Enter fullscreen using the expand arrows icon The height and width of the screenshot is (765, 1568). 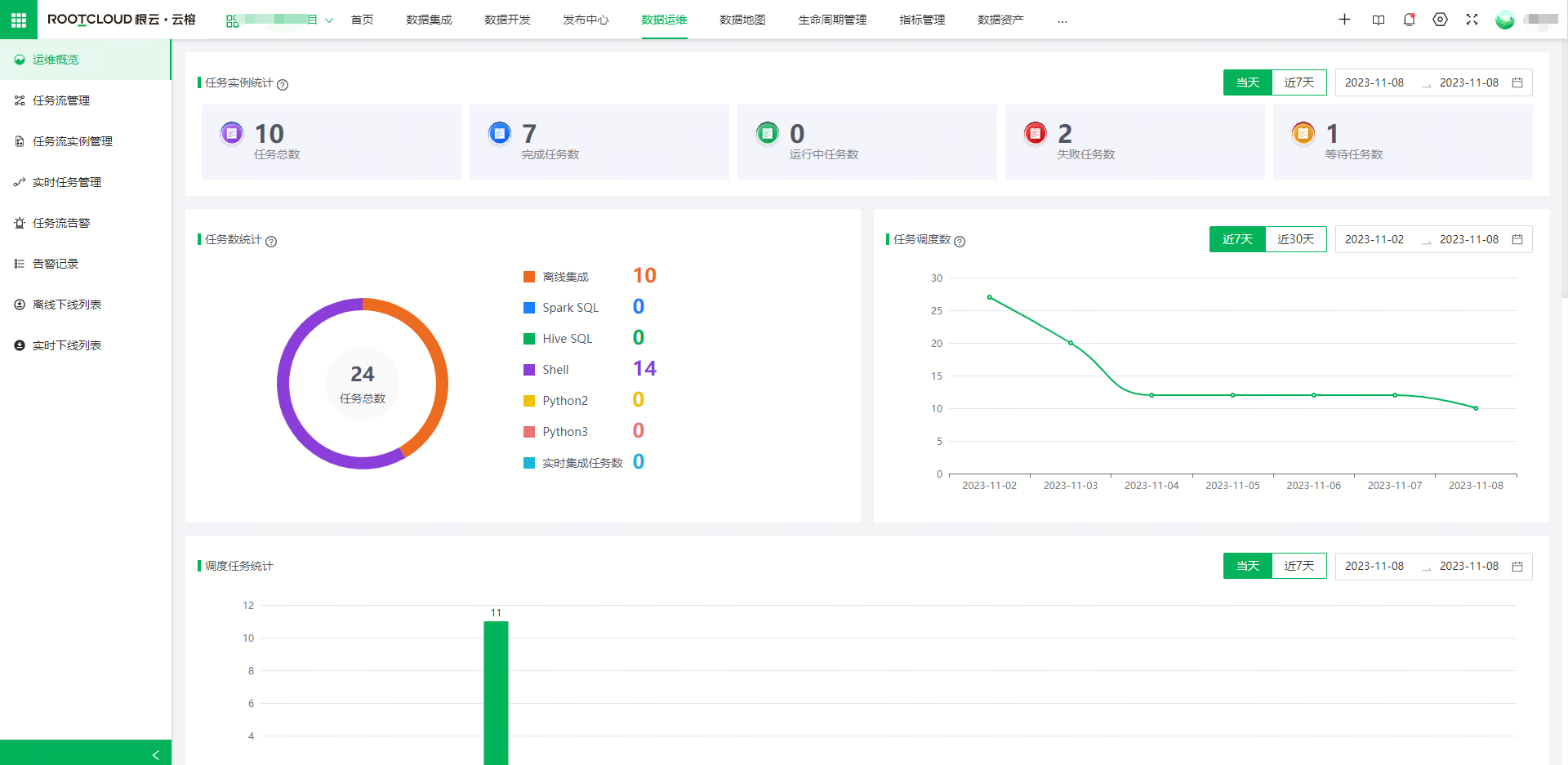pyautogui.click(x=1472, y=19)
